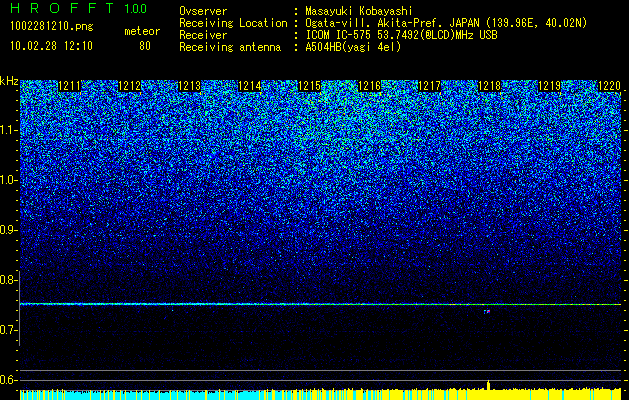Viewport: 629px width, 400px height.
Task: Select the name Masayuki Kobayashi
Action: pos(359,11)
